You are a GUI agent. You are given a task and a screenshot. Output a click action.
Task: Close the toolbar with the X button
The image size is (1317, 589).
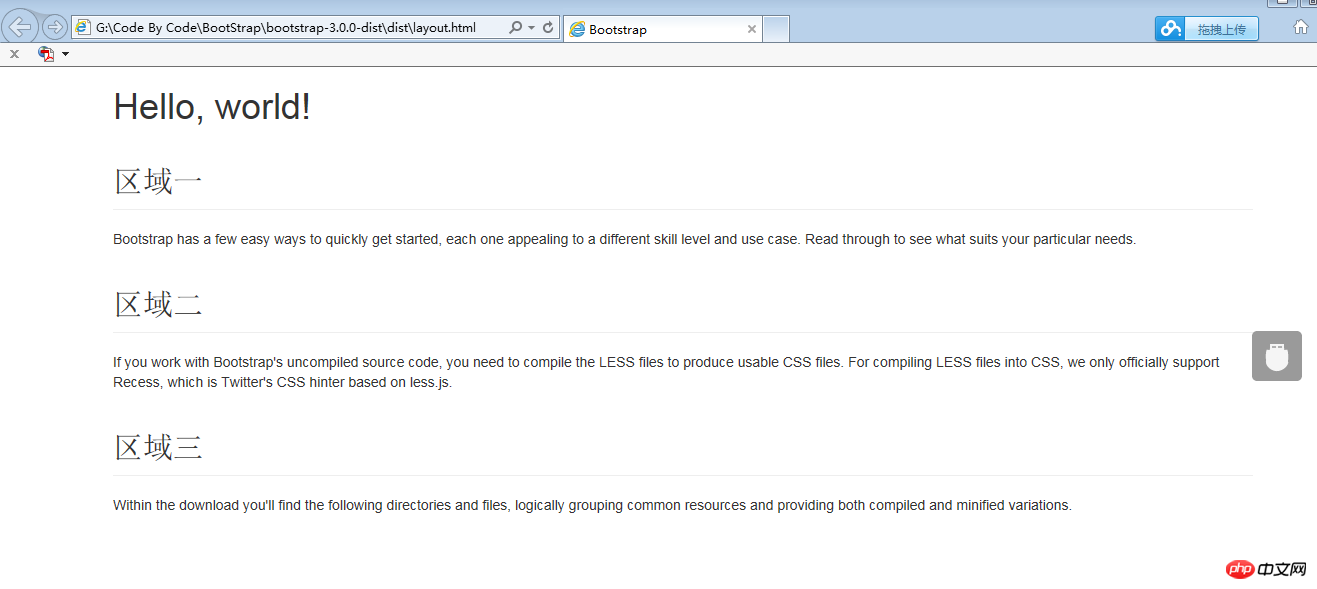click(14, 54)
